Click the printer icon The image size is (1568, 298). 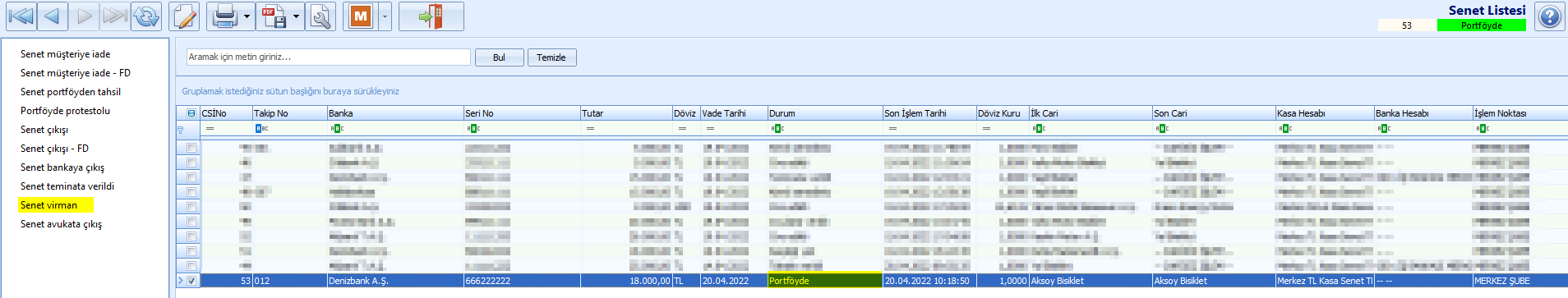224,16
